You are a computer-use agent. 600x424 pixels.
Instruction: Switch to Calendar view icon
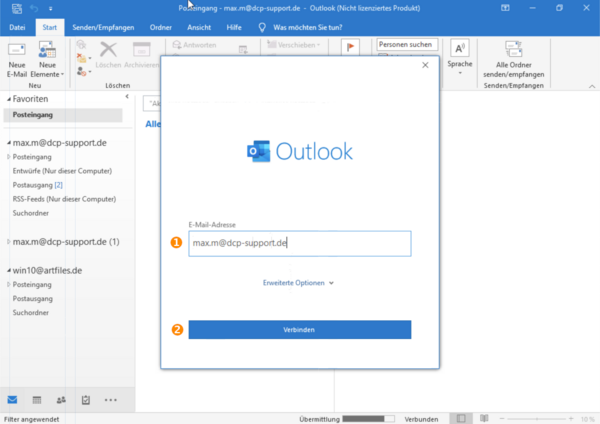click(x=37, y=400)
